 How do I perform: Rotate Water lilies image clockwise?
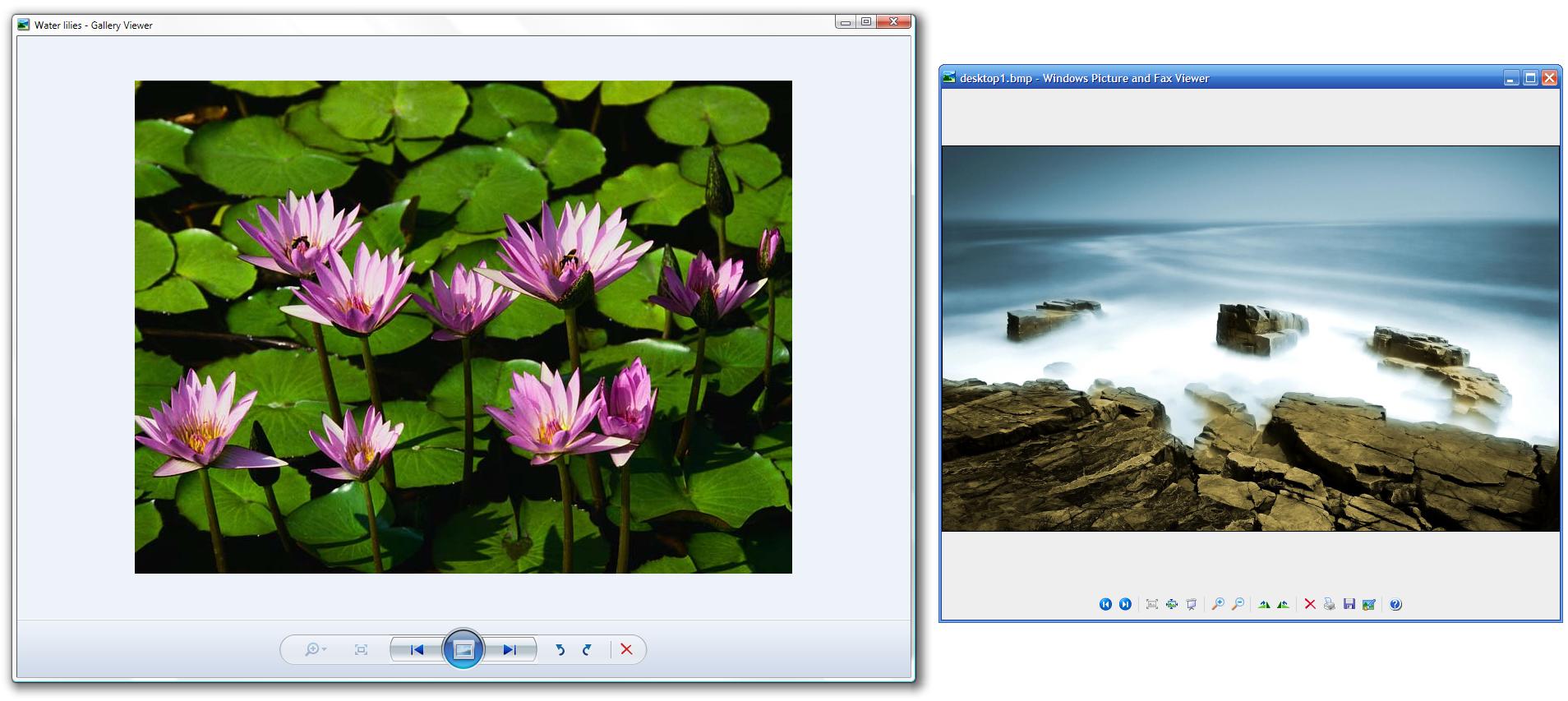tap(587, 649)
